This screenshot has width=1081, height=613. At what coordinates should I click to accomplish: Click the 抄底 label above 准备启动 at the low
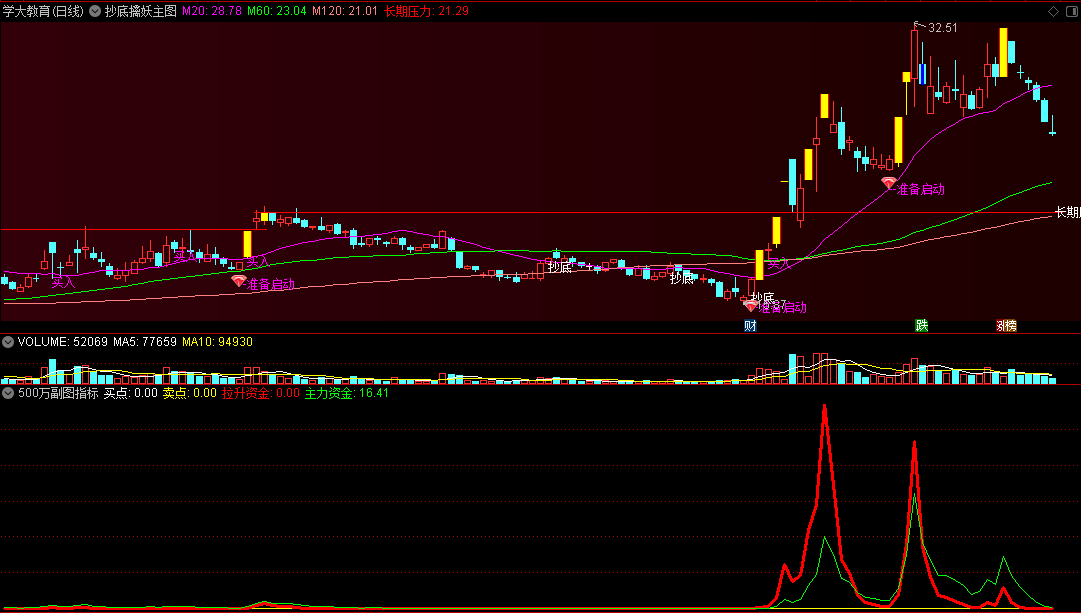click(x=762, y=298)
